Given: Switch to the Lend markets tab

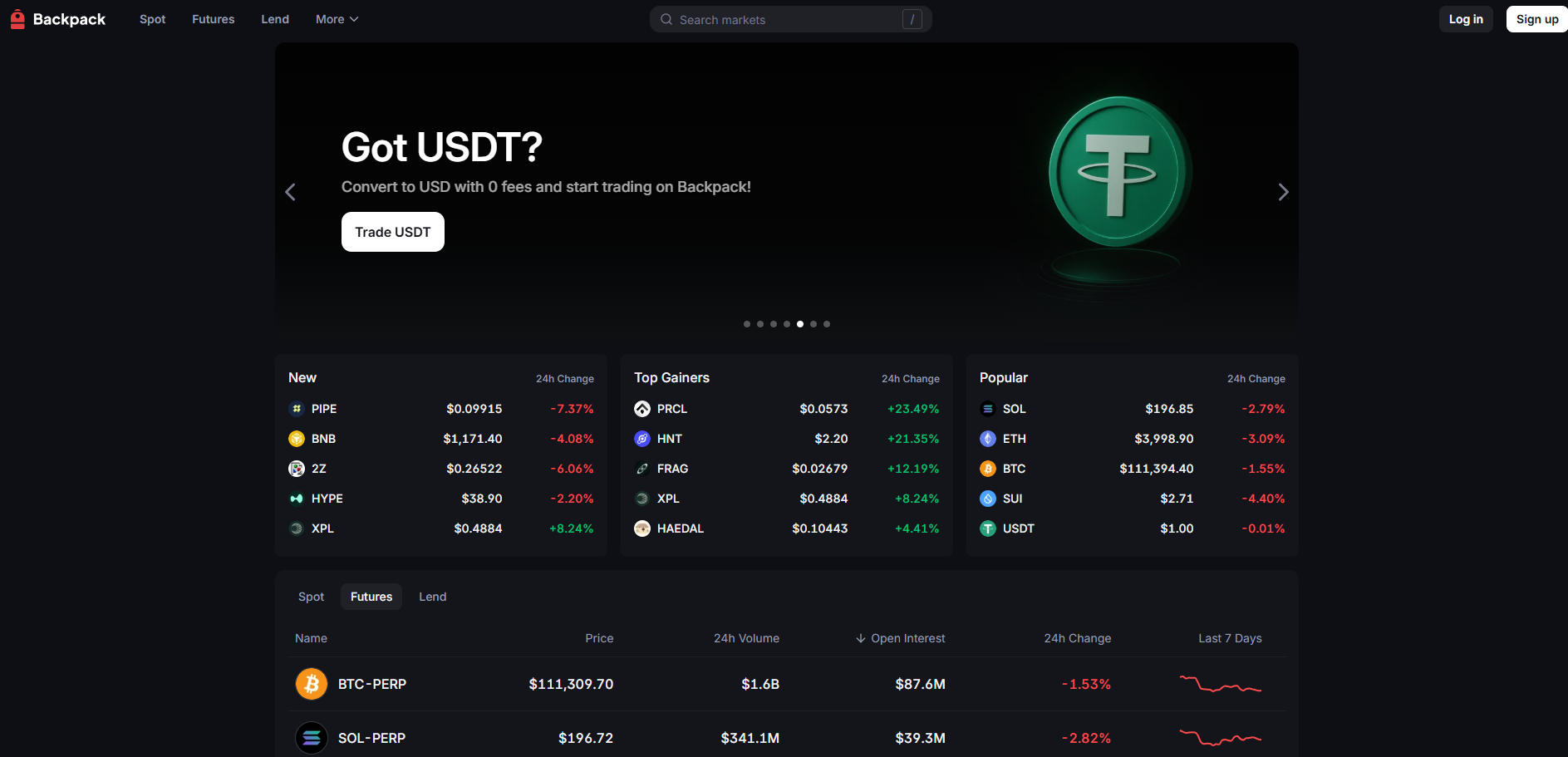Looking at the screenshot, I should tap(432, 597).
